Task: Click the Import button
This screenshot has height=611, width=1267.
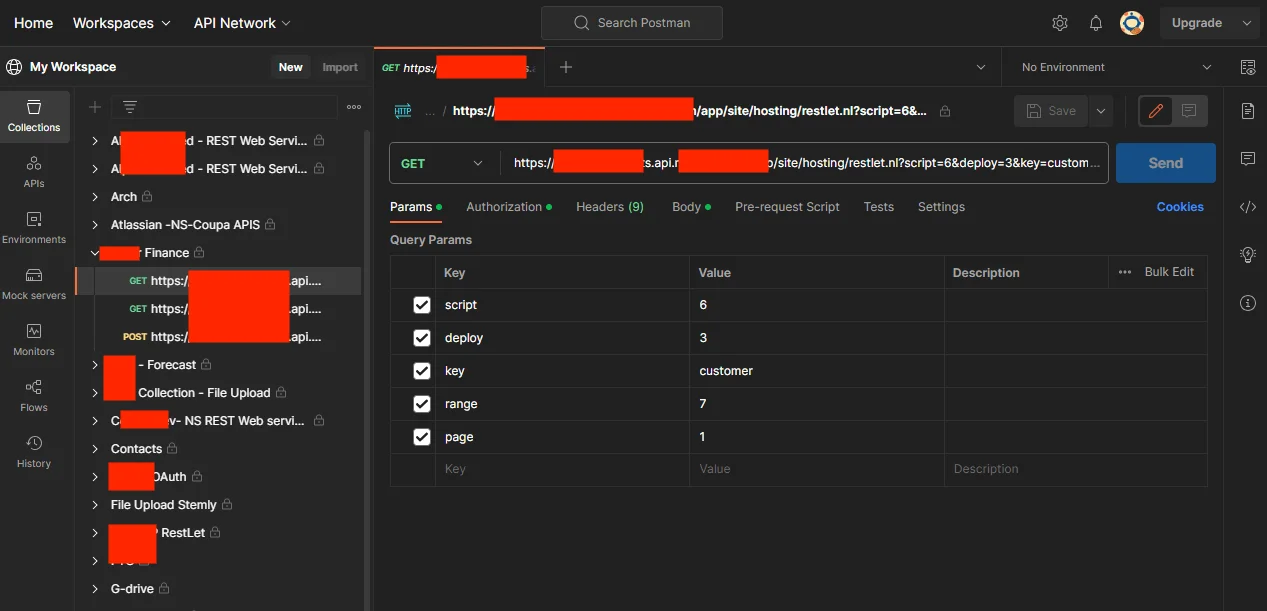Action: (x=340, y=67)
